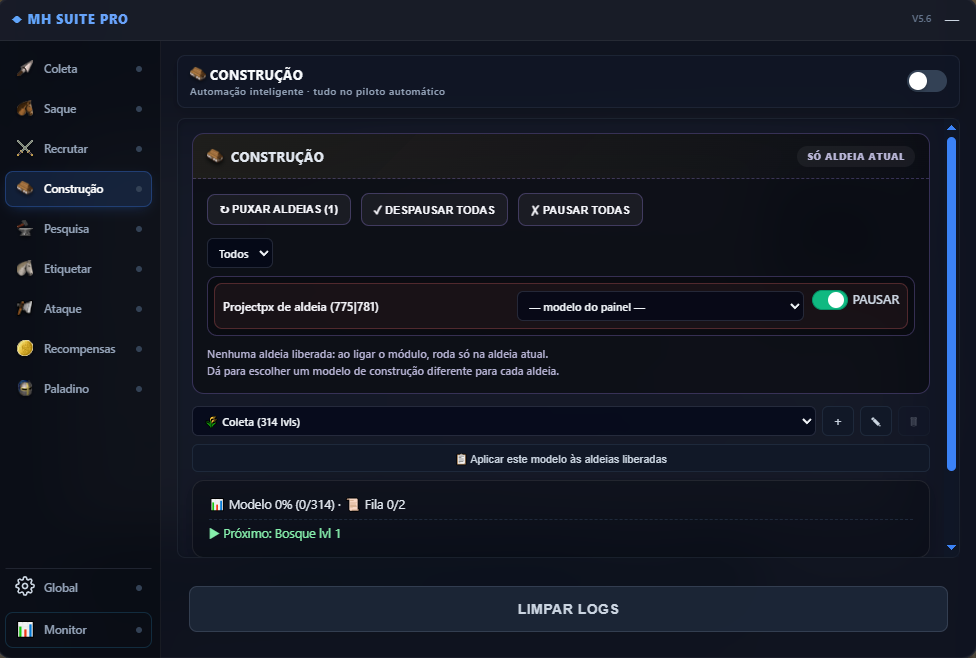This screenshot has height=658, width=976.
Task: Click the plus icon to add model
Action: (x=838, y=421)
